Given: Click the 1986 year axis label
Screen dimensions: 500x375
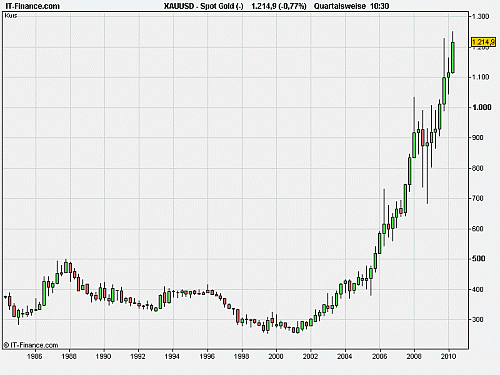Looking at the screenshot, I should [35, 356].
